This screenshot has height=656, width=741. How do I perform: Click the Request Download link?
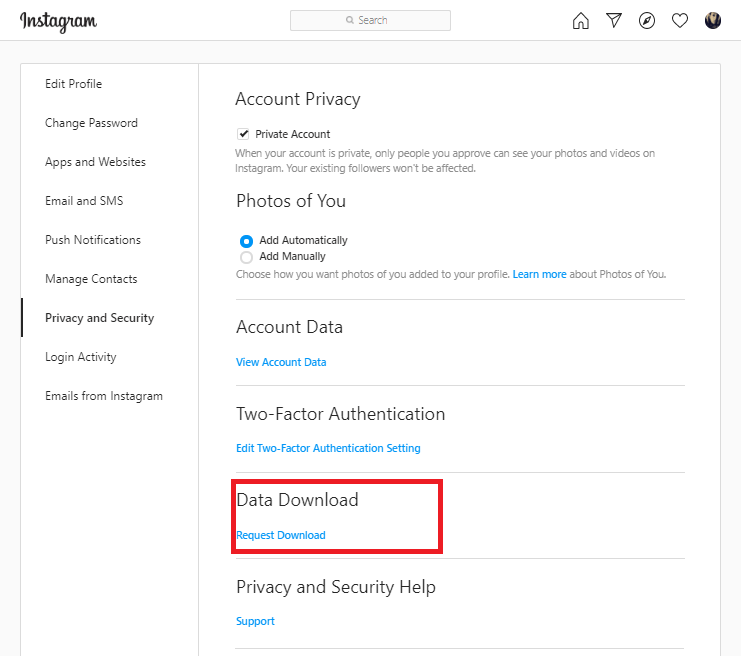point(281,535)
